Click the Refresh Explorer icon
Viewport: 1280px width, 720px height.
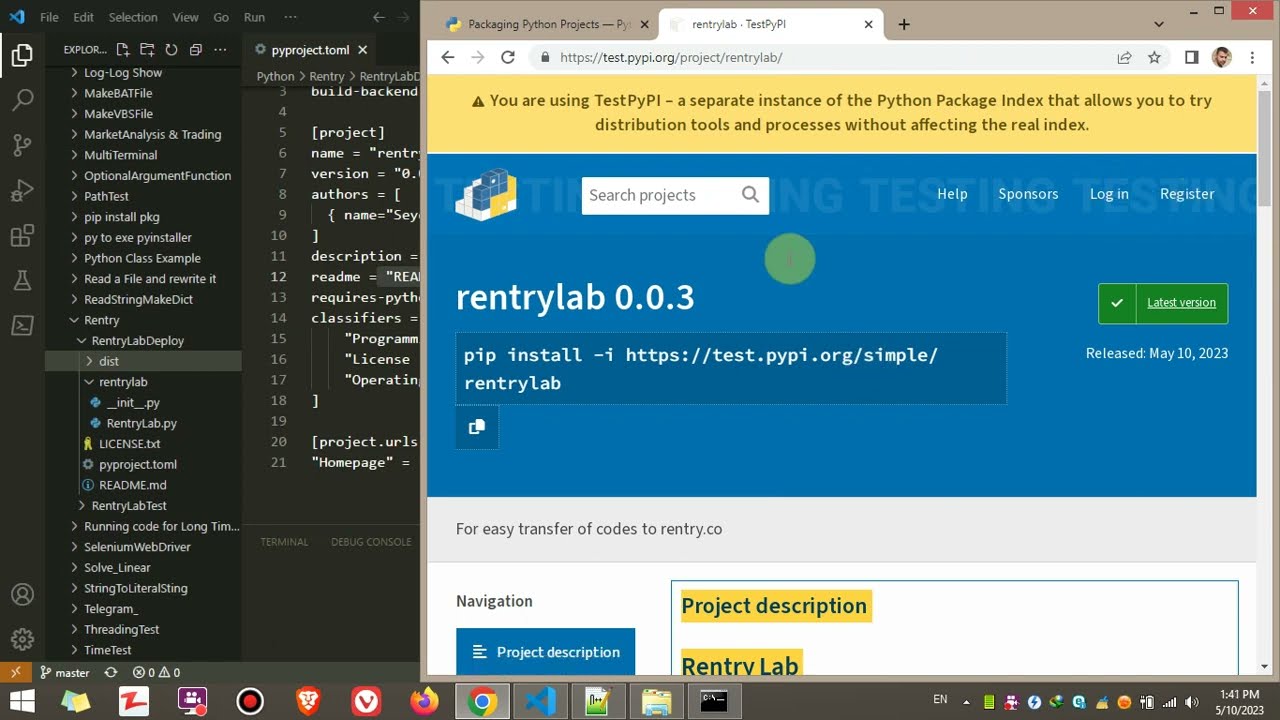tap(171, 49)
